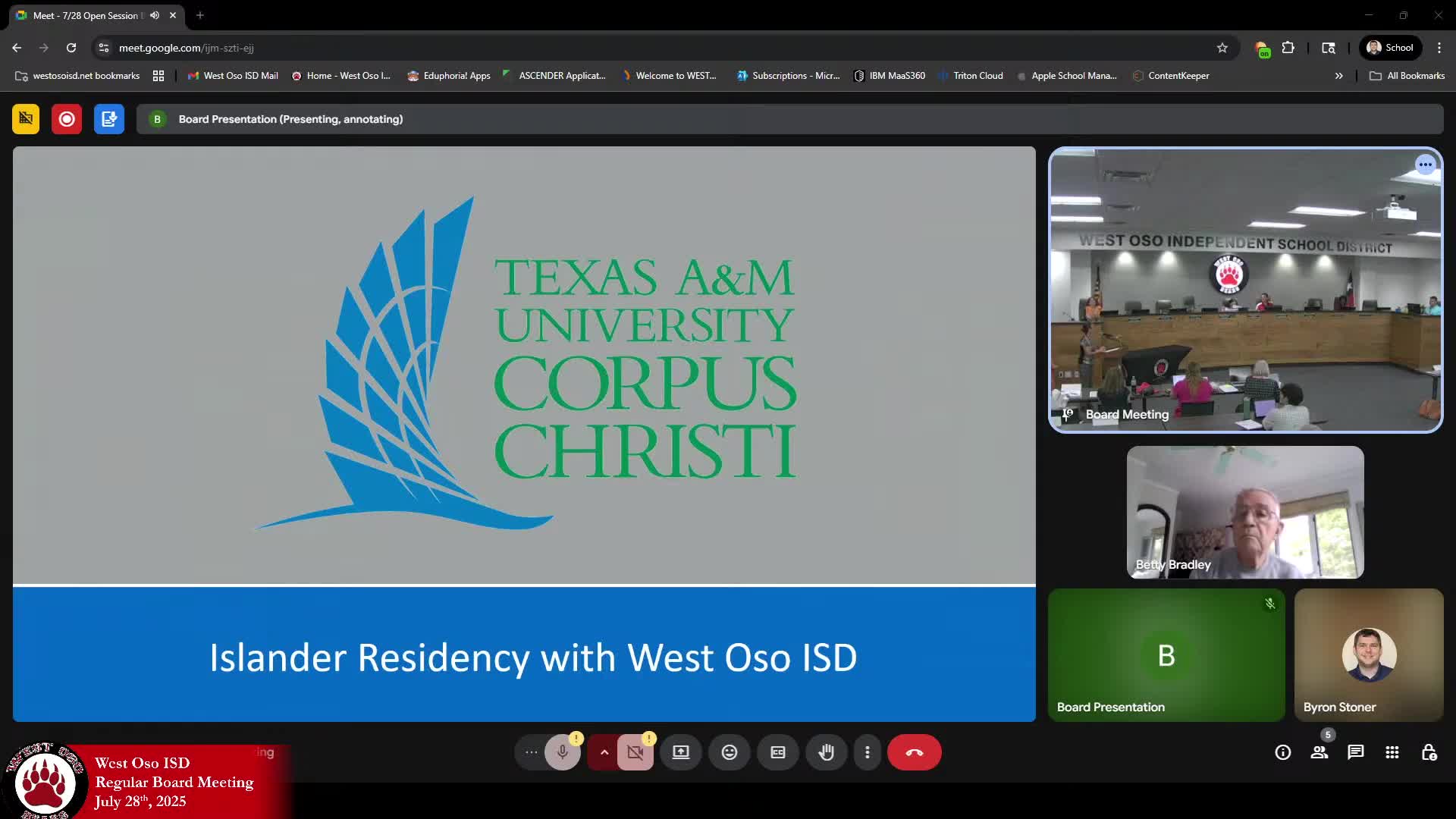1456x819 pixels.
Task: Expand hidden bookmarks chevron
Action: pos(1339,76)
